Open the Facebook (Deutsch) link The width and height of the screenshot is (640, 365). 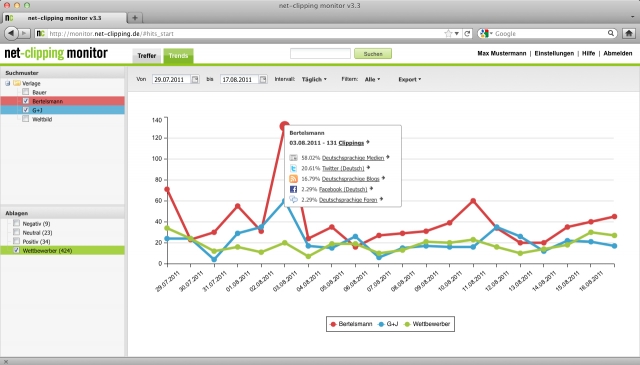tap(343, 189)
